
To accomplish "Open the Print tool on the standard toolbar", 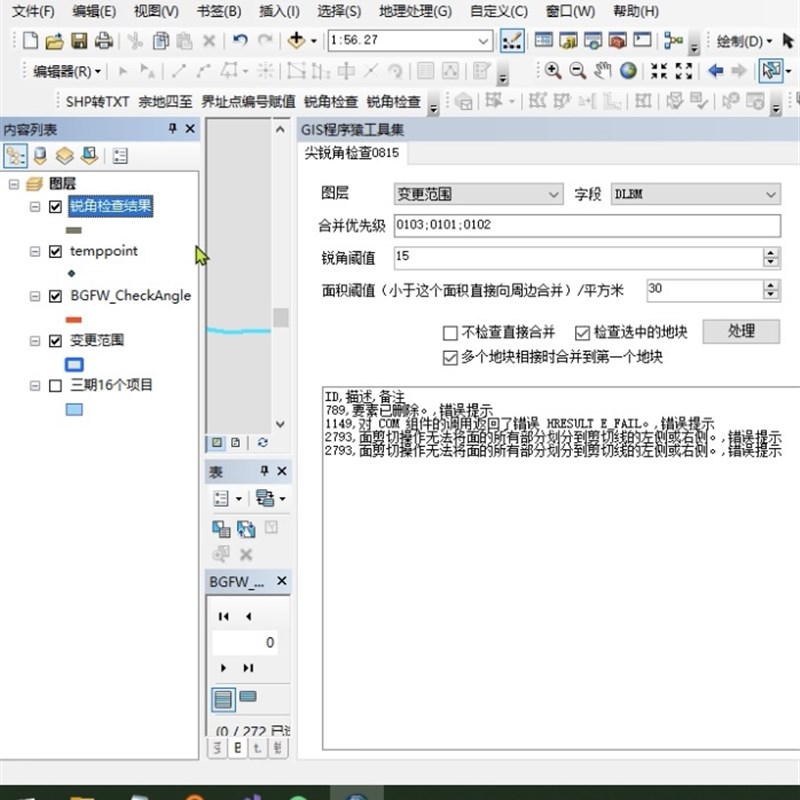I will [x=103, y=41].
